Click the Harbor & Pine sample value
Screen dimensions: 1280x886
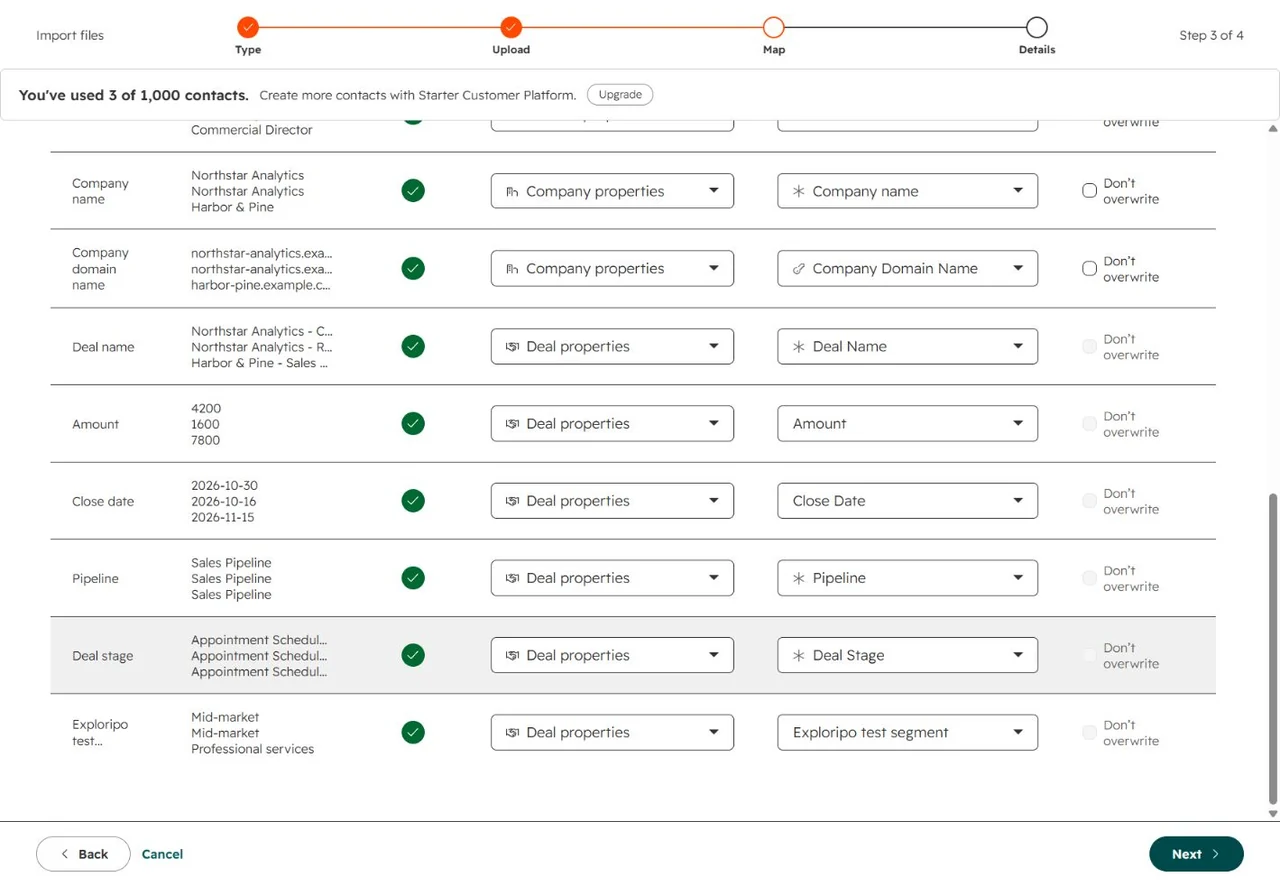(232, 207)
